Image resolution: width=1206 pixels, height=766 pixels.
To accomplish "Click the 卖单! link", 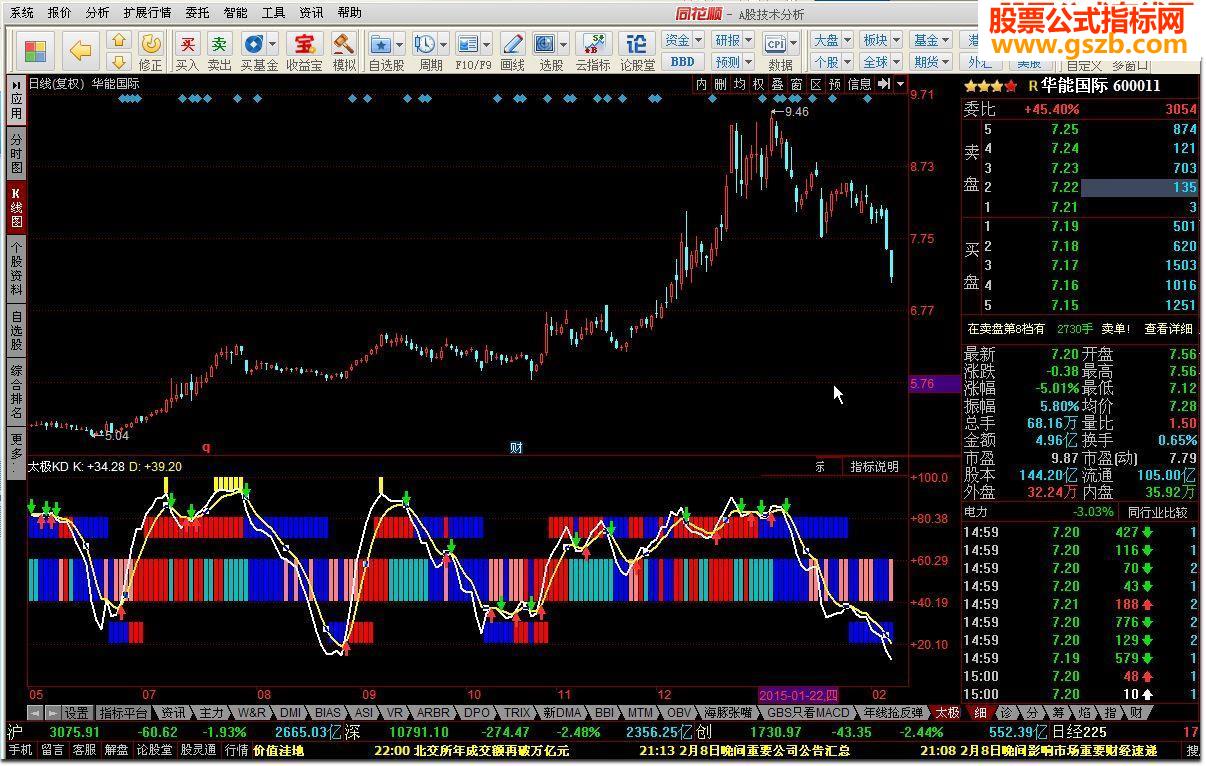I will click(x=1116, y=328).
